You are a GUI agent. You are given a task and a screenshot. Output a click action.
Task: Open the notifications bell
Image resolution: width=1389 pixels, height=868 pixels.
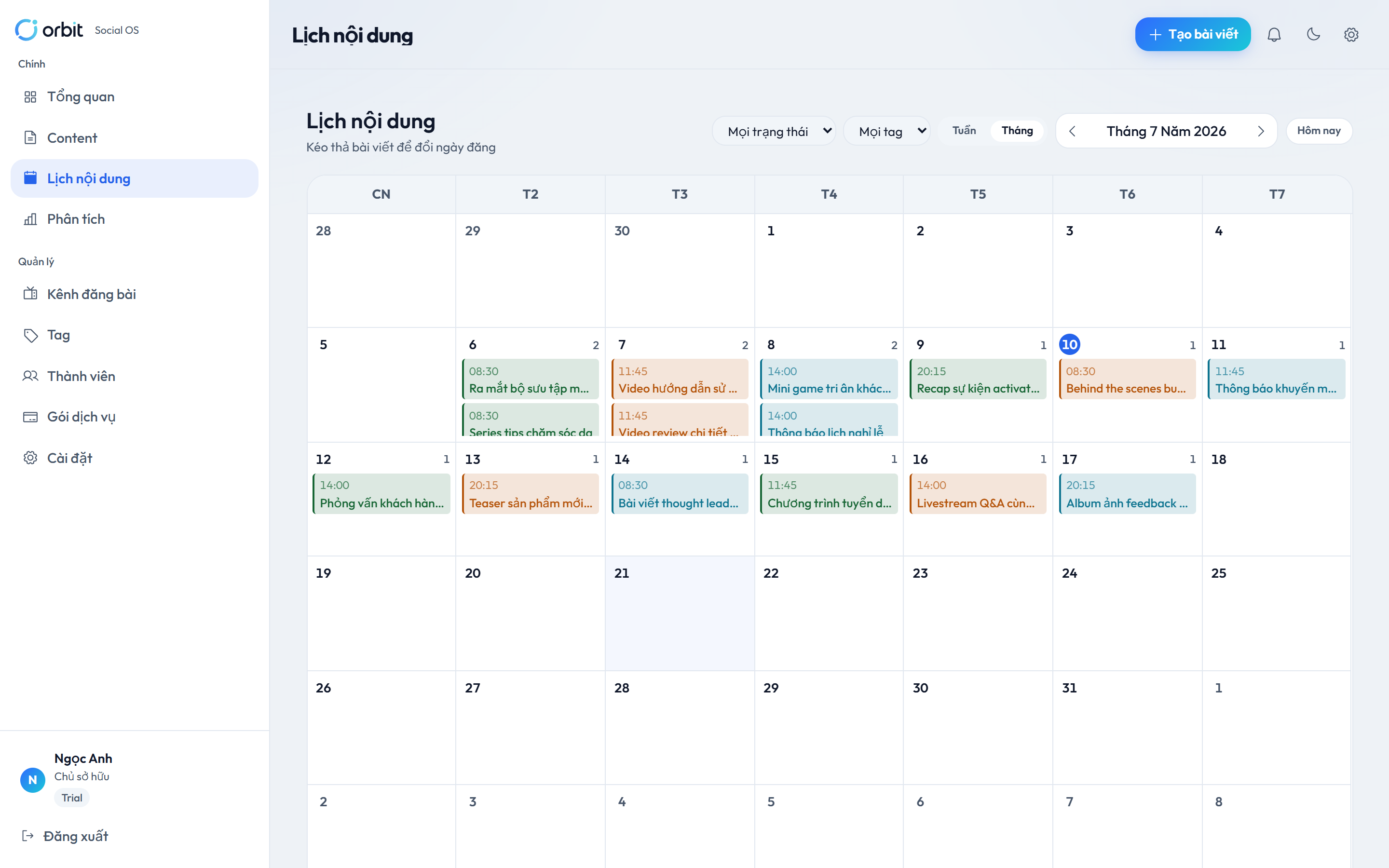click(1274, 34)
